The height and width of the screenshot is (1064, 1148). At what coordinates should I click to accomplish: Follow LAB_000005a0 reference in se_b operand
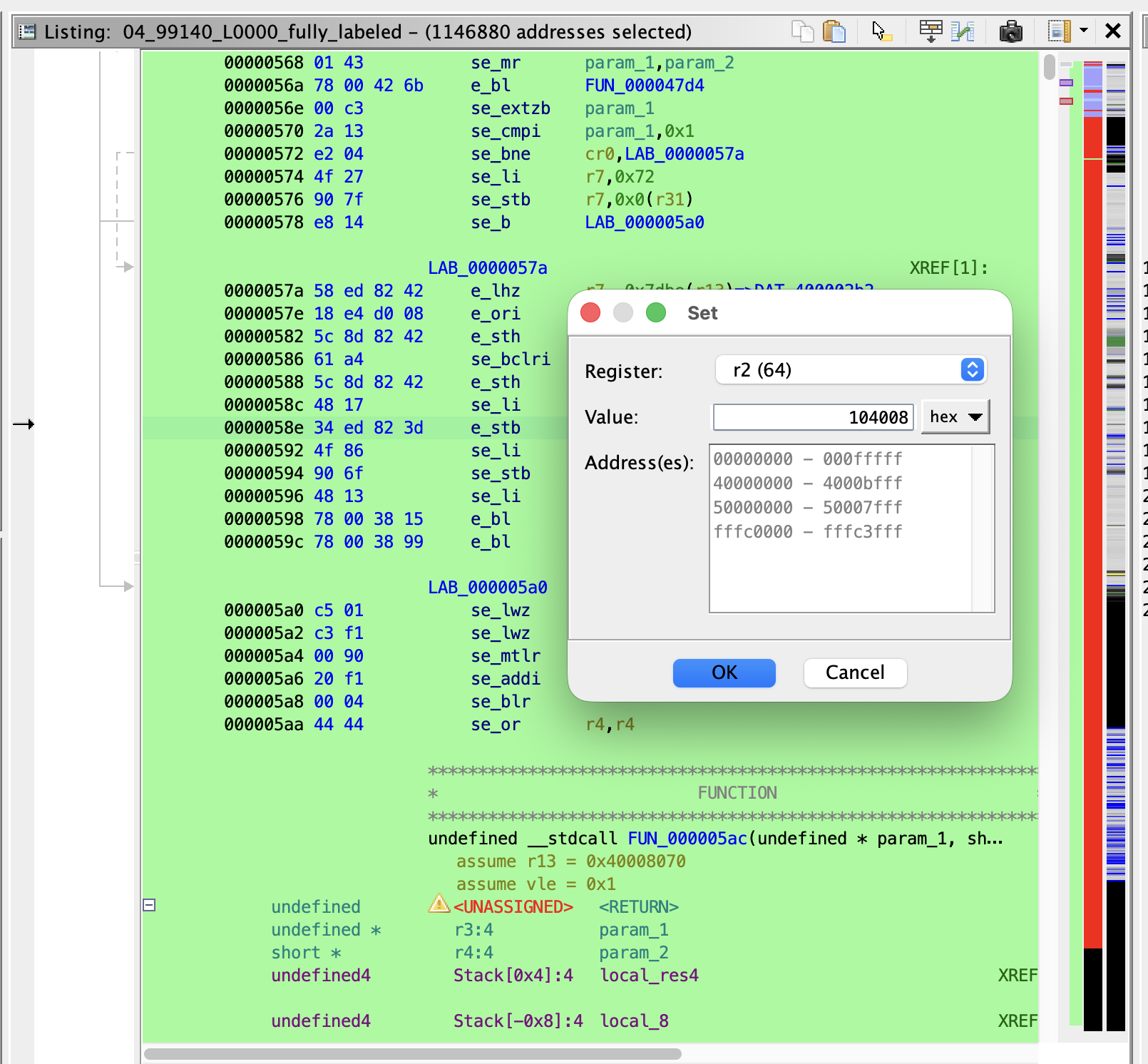click(x=645, y=222)
